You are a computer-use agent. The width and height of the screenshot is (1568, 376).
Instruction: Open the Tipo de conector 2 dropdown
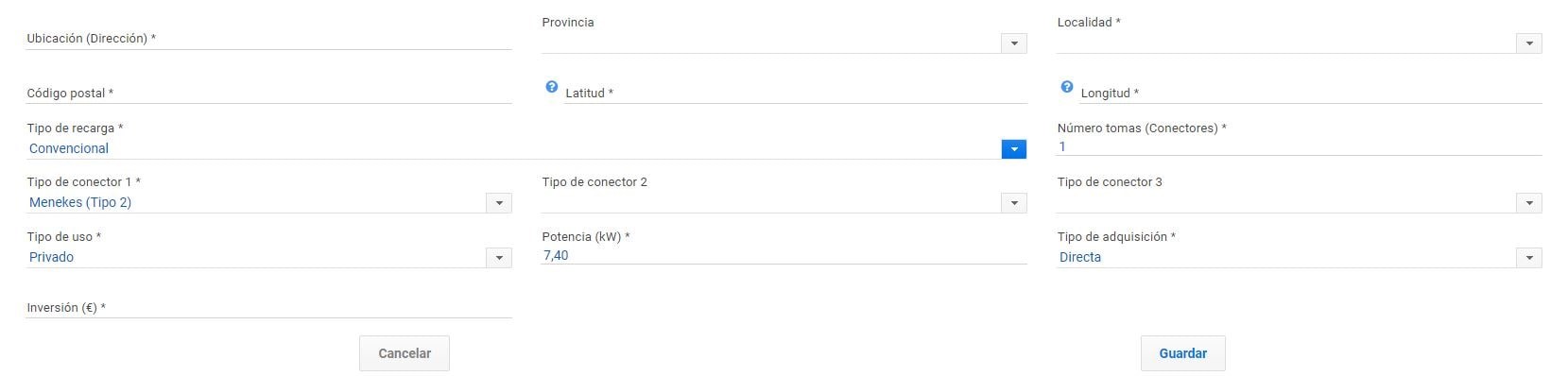click(x=1013, y=203)
